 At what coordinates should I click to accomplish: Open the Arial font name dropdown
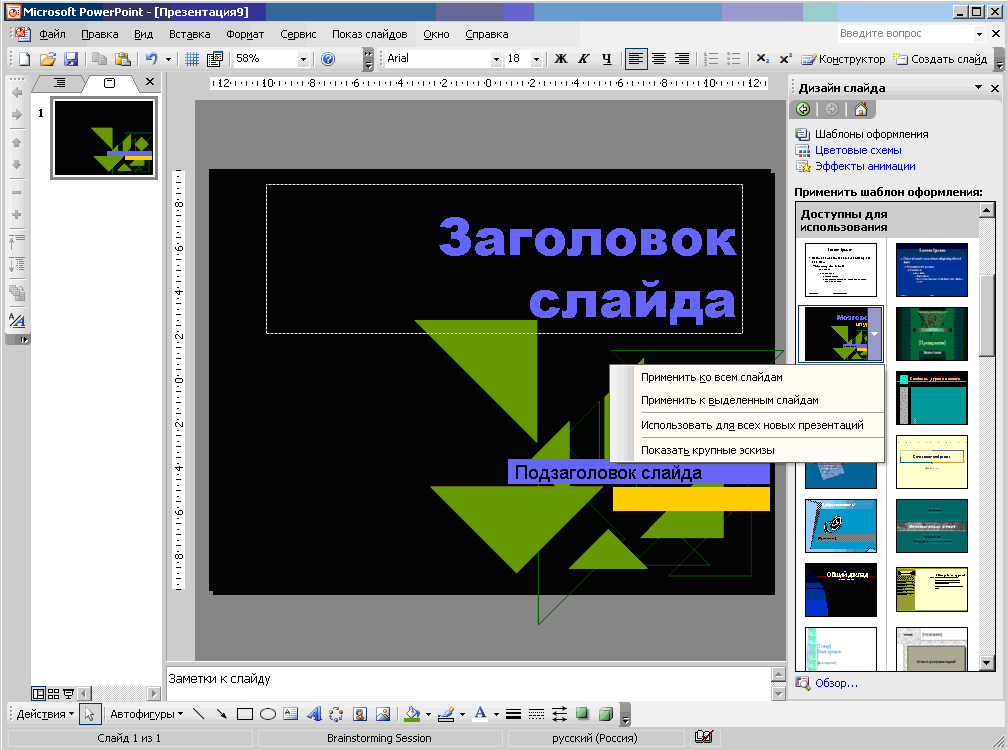click(496, 59)
